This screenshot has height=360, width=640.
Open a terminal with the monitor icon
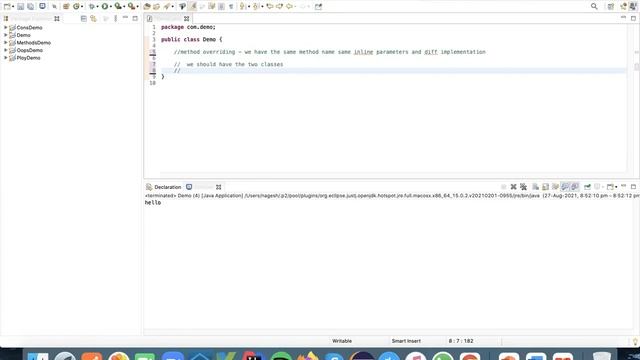click(42, 6)
